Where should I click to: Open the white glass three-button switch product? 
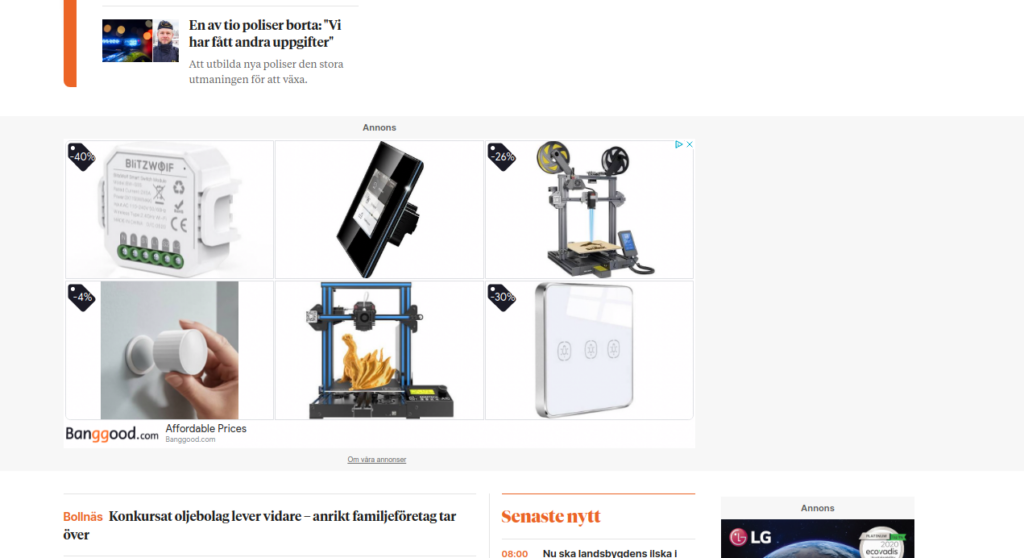coord(589,350)
